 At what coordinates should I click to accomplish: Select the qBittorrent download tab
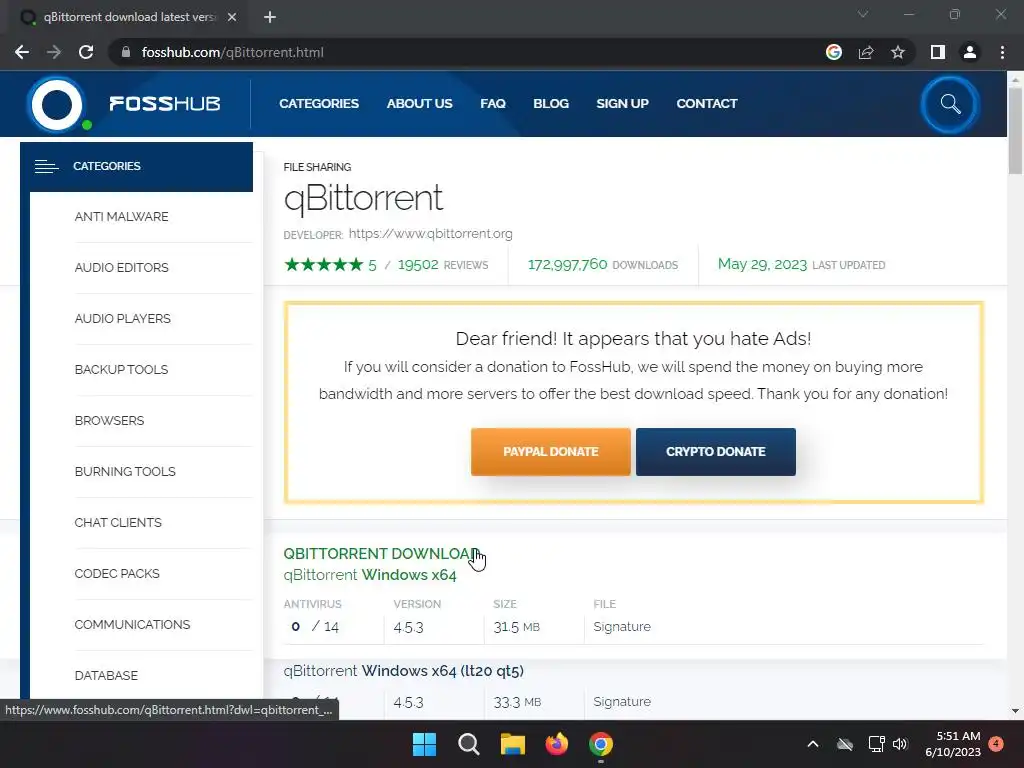129,17
